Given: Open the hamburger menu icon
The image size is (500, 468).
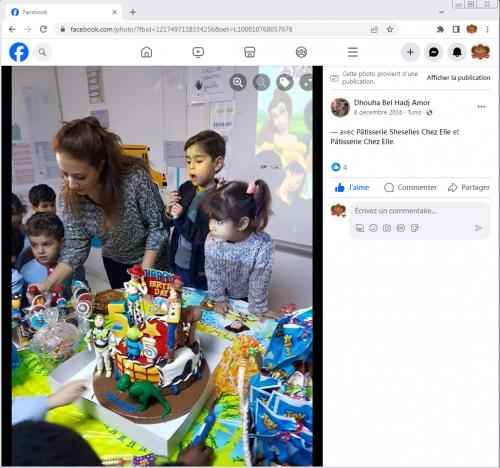Looking at the screenshot, I should pos(353,52).
